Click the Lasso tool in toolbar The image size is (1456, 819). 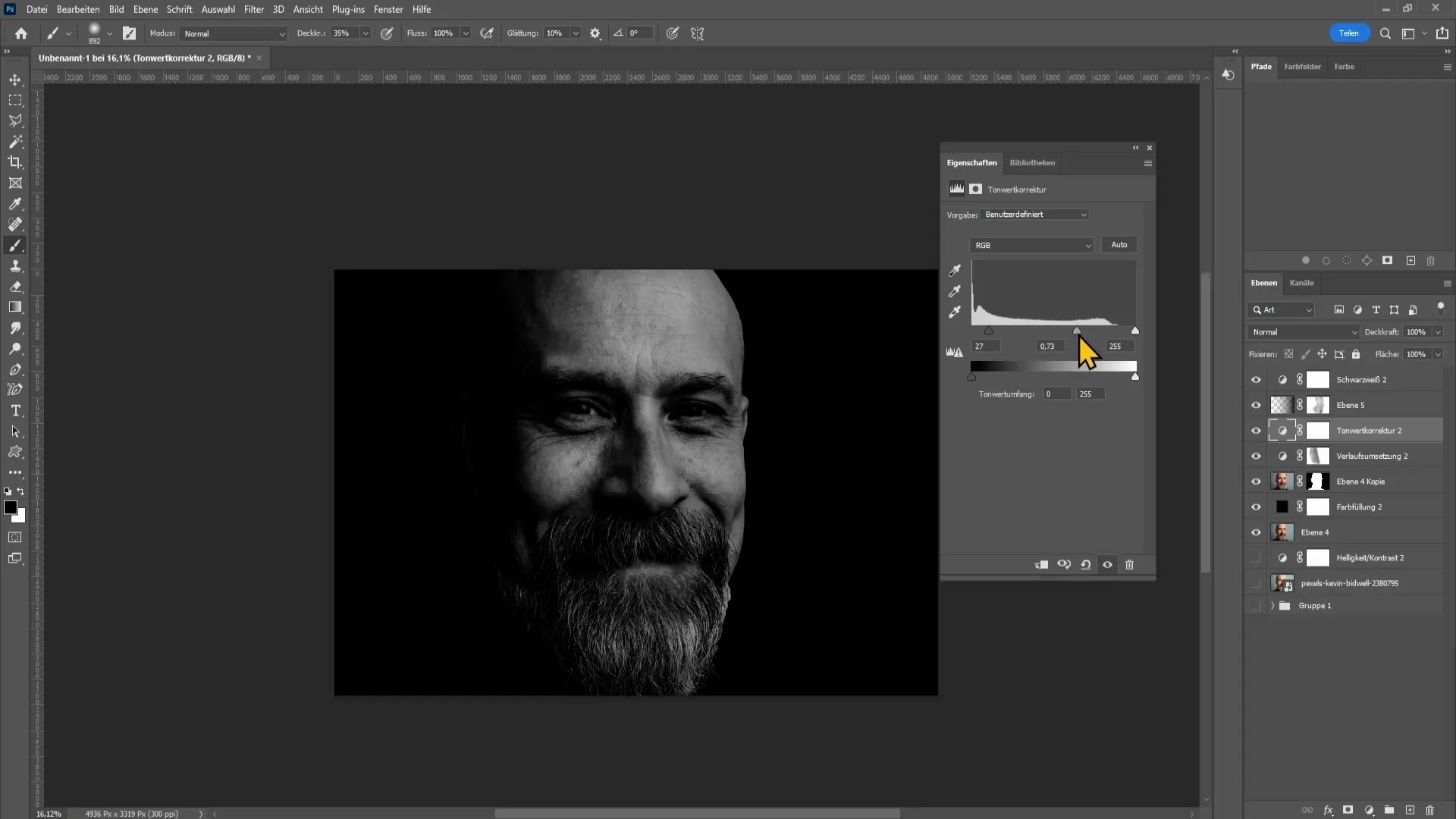pos(15,120)
